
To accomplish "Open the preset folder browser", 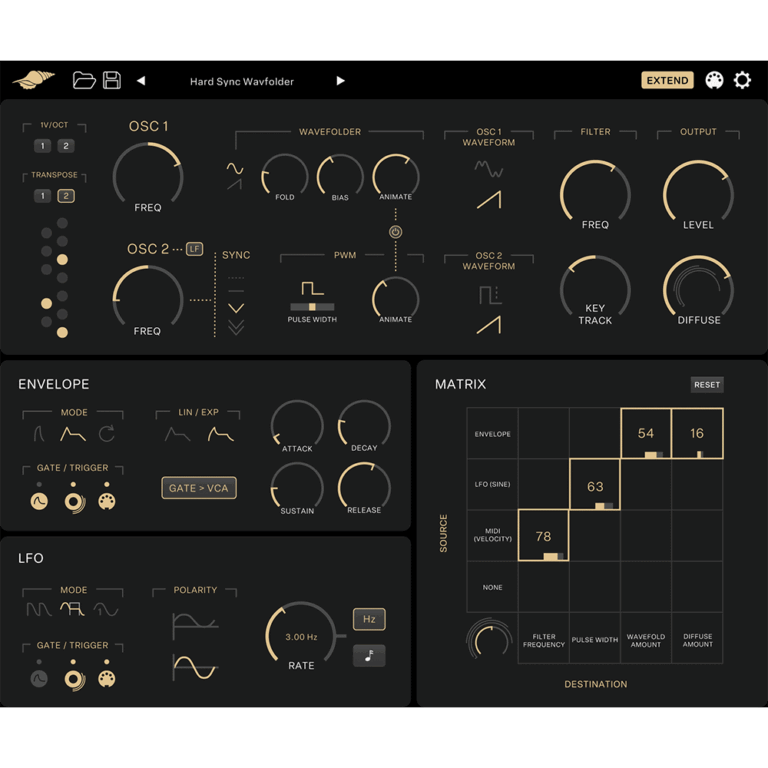I will (84, 80).
